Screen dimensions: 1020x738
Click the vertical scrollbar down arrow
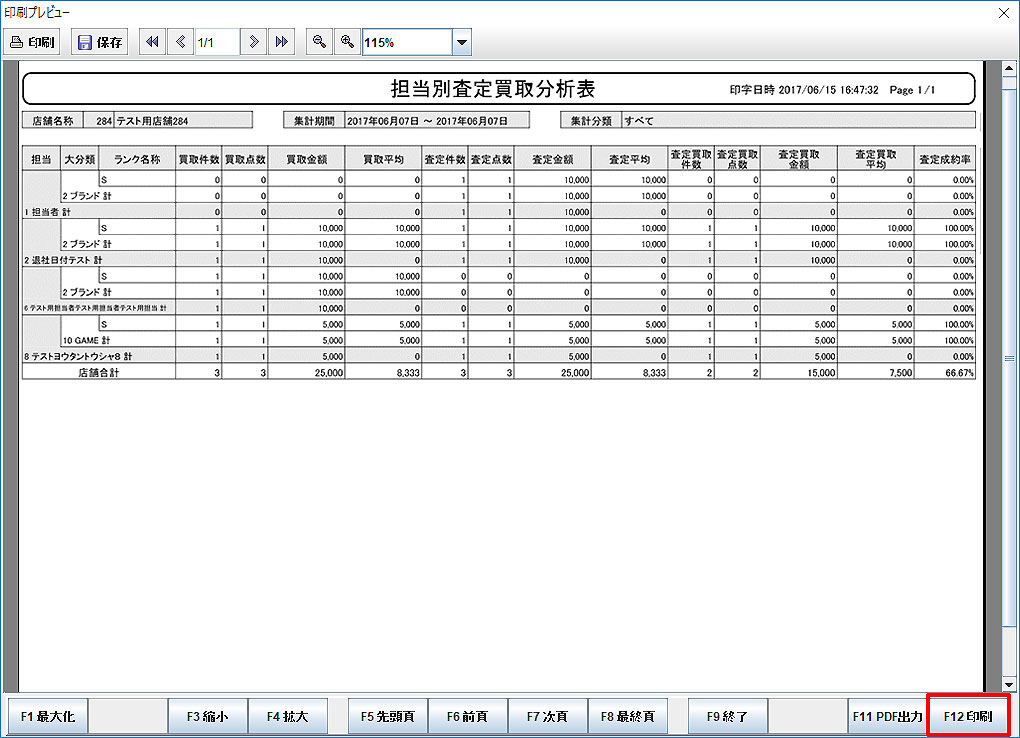tap(1008, 683)
